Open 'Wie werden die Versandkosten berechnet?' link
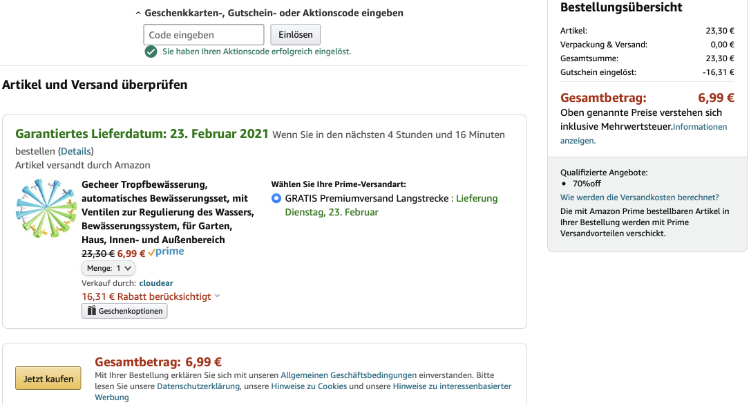The width and height of the screenshot is (750, 405). [639, 197]
